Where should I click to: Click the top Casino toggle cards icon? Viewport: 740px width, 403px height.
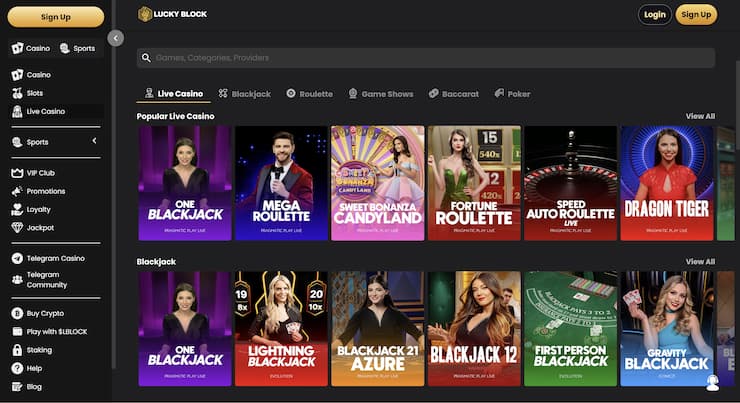[x=17, y=48]
